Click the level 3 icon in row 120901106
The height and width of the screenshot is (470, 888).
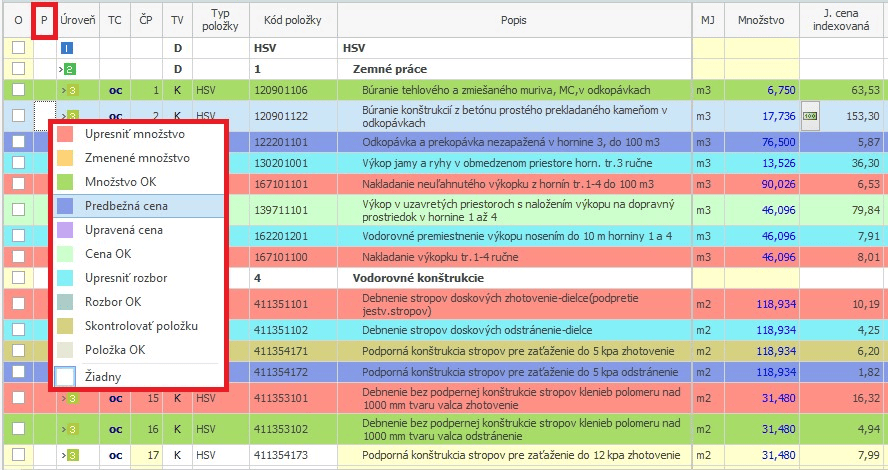(72, 90)
